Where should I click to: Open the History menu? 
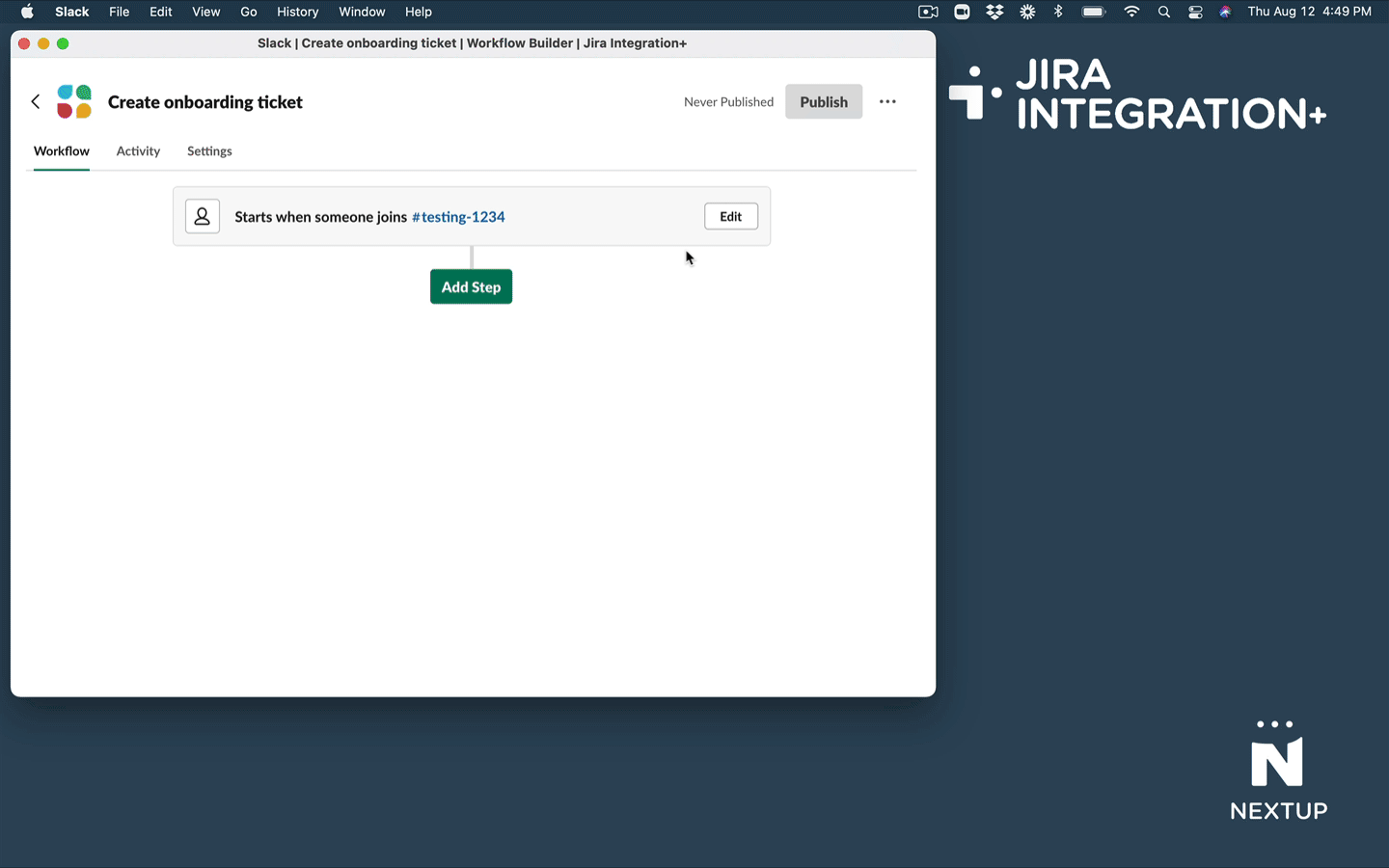[x=297, y=12]
